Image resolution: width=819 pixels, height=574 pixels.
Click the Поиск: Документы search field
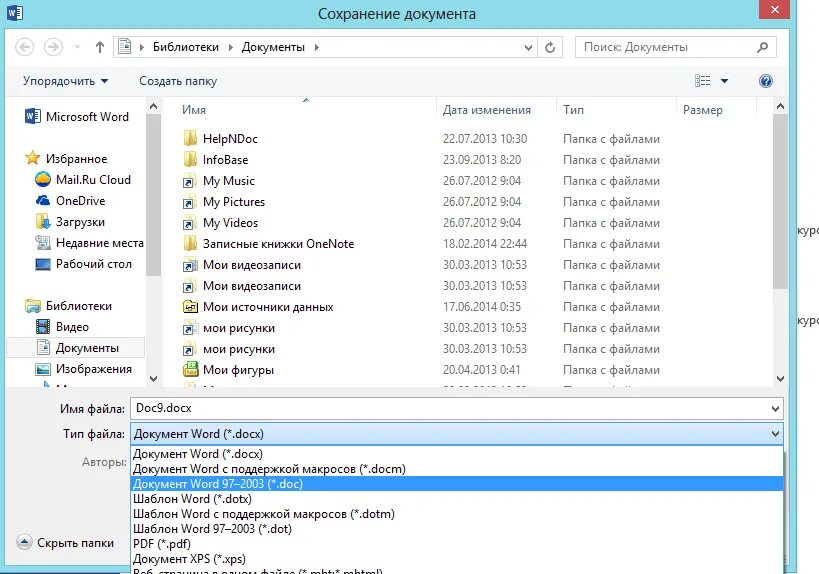pos(675,47)
